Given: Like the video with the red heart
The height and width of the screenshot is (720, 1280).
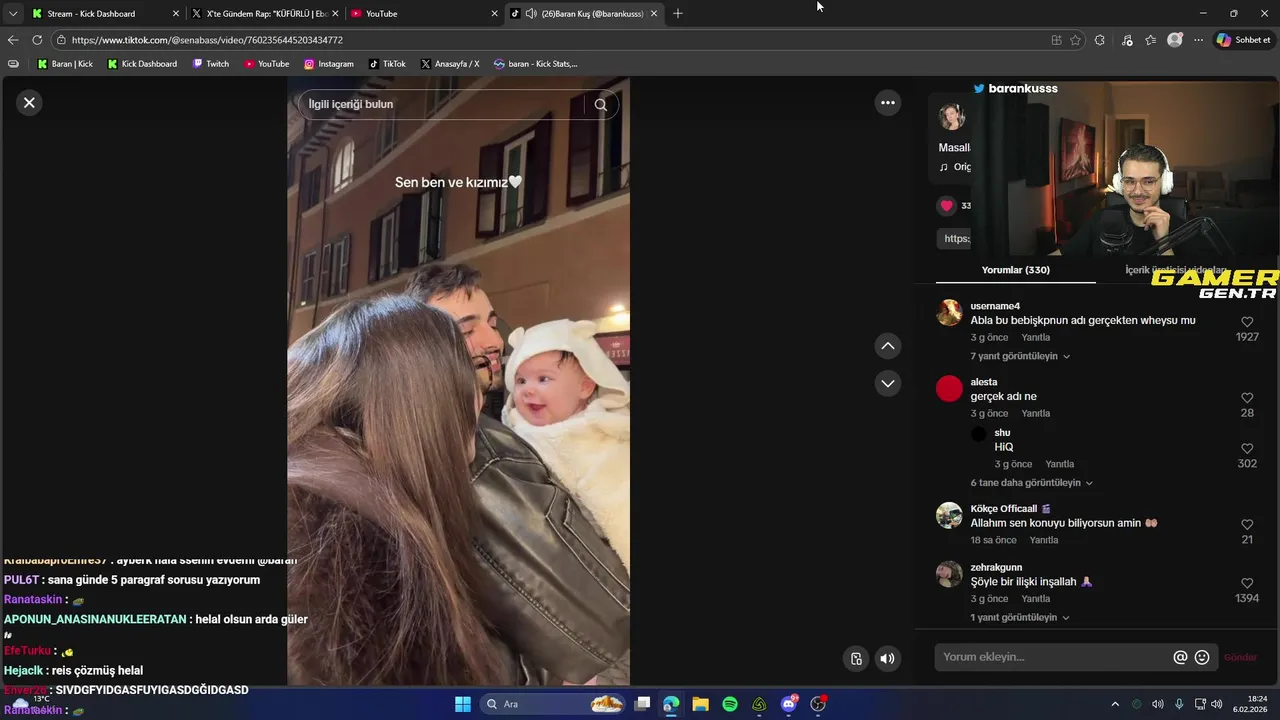Looking at the screenshot, I should pos(947,206).
